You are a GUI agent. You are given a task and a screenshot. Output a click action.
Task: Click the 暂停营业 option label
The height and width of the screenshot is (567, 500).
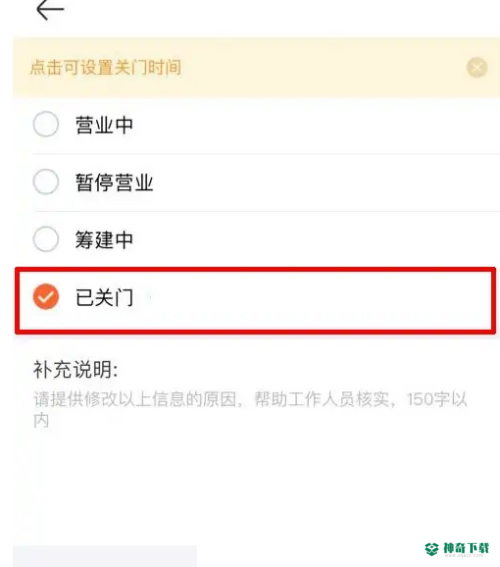tap(114, 182)
